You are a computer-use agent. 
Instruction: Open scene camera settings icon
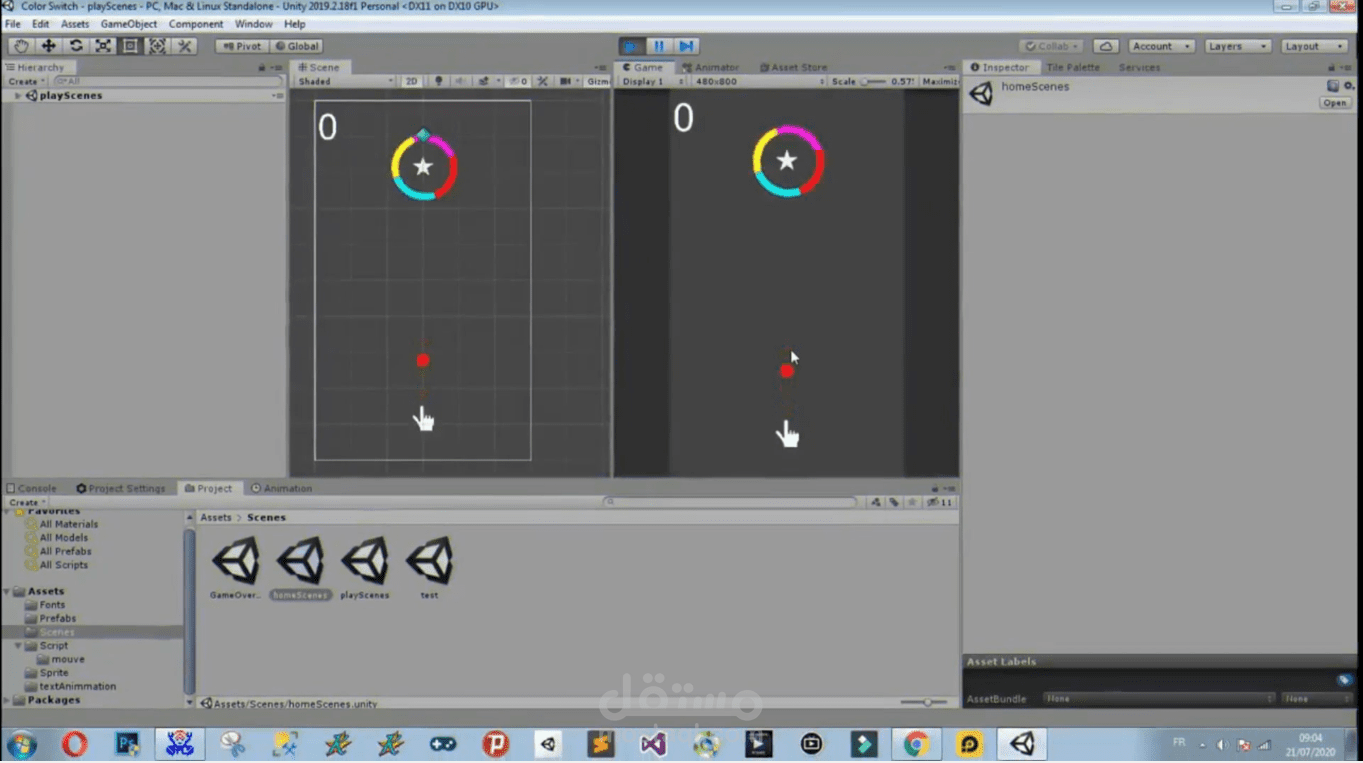tap(567, 81)
